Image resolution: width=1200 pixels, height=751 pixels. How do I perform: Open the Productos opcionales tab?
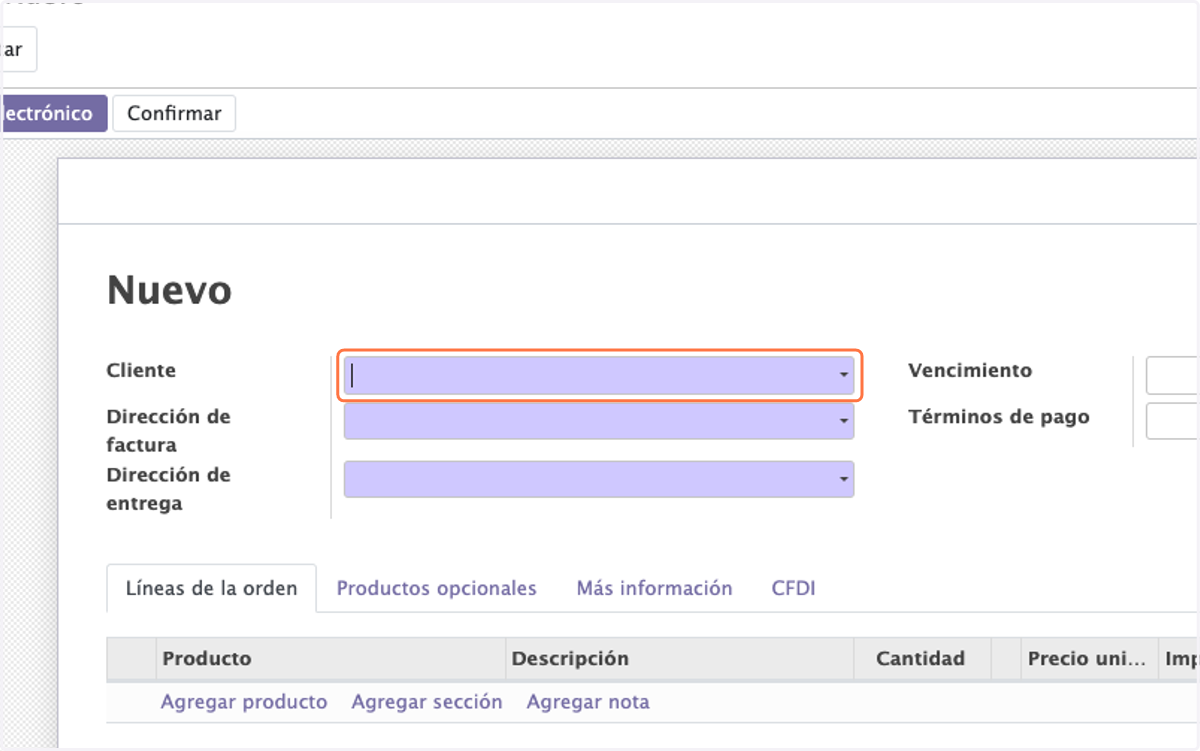(436, 588)
